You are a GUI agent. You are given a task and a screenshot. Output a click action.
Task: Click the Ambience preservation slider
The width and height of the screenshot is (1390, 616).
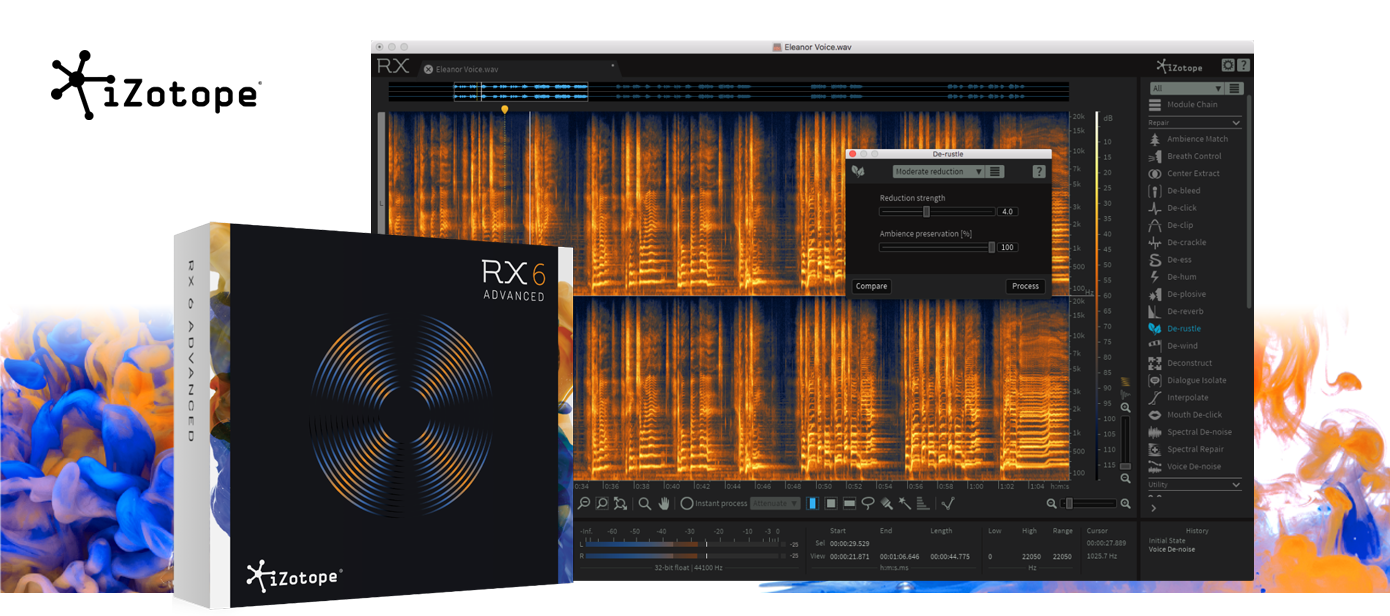click(937, 247)
